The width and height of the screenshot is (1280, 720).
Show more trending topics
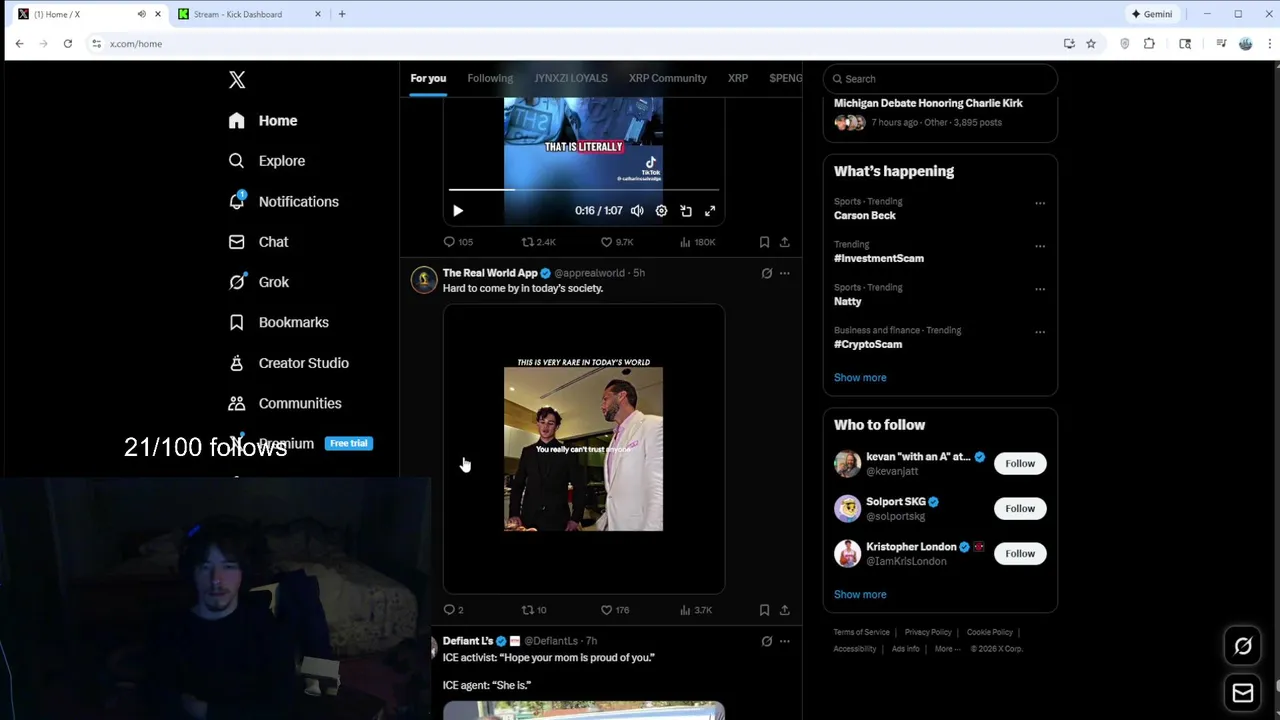[860, 378]
